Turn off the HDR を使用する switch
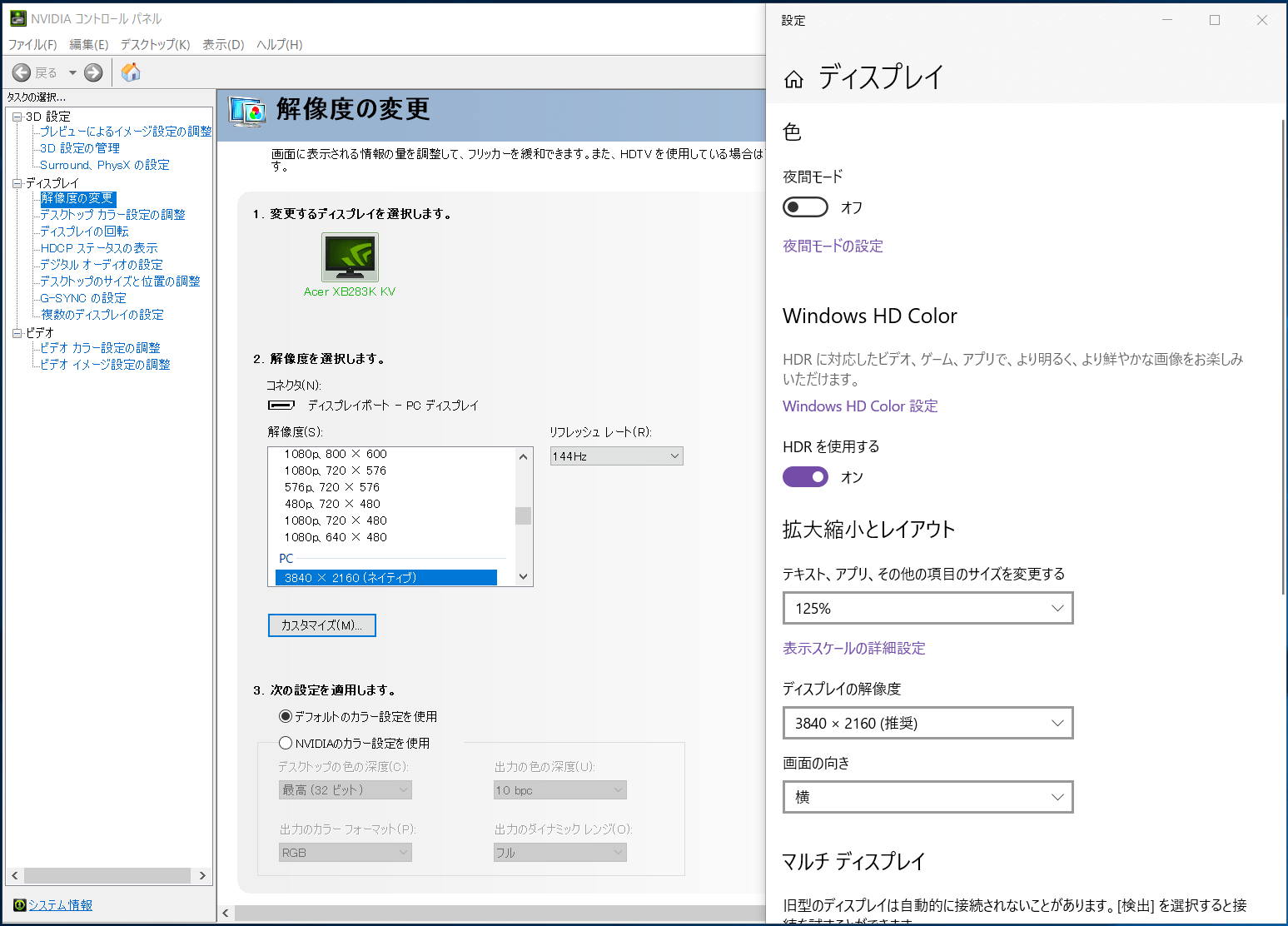This screenshot has height=926, width=1288. coord(805,477)
